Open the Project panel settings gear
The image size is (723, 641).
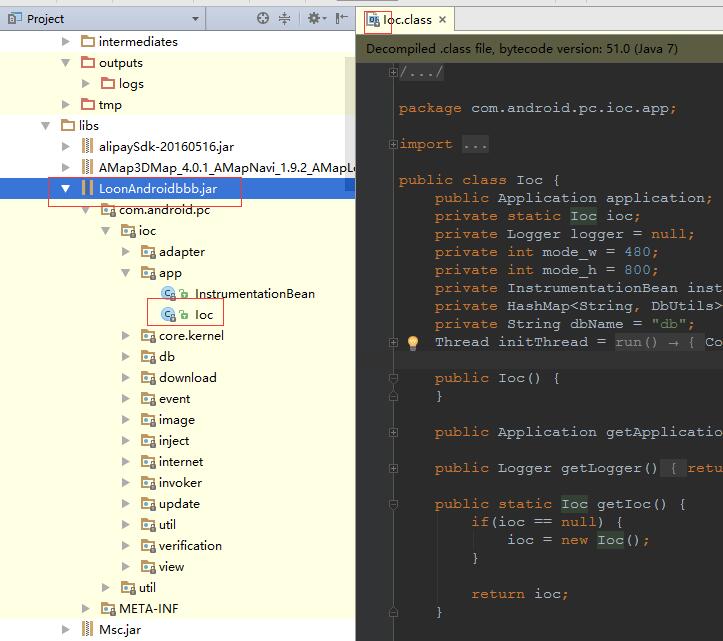coord(316,18)
